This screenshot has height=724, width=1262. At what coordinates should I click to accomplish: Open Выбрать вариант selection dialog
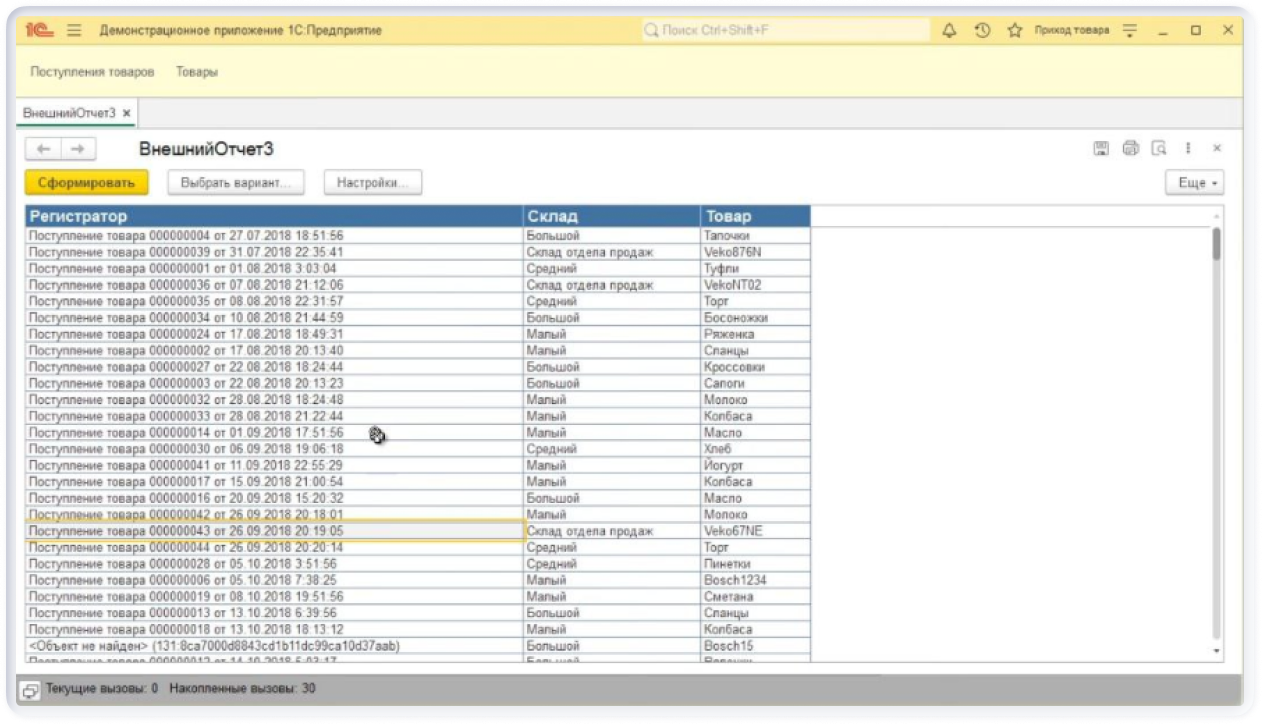coord(235,183)
